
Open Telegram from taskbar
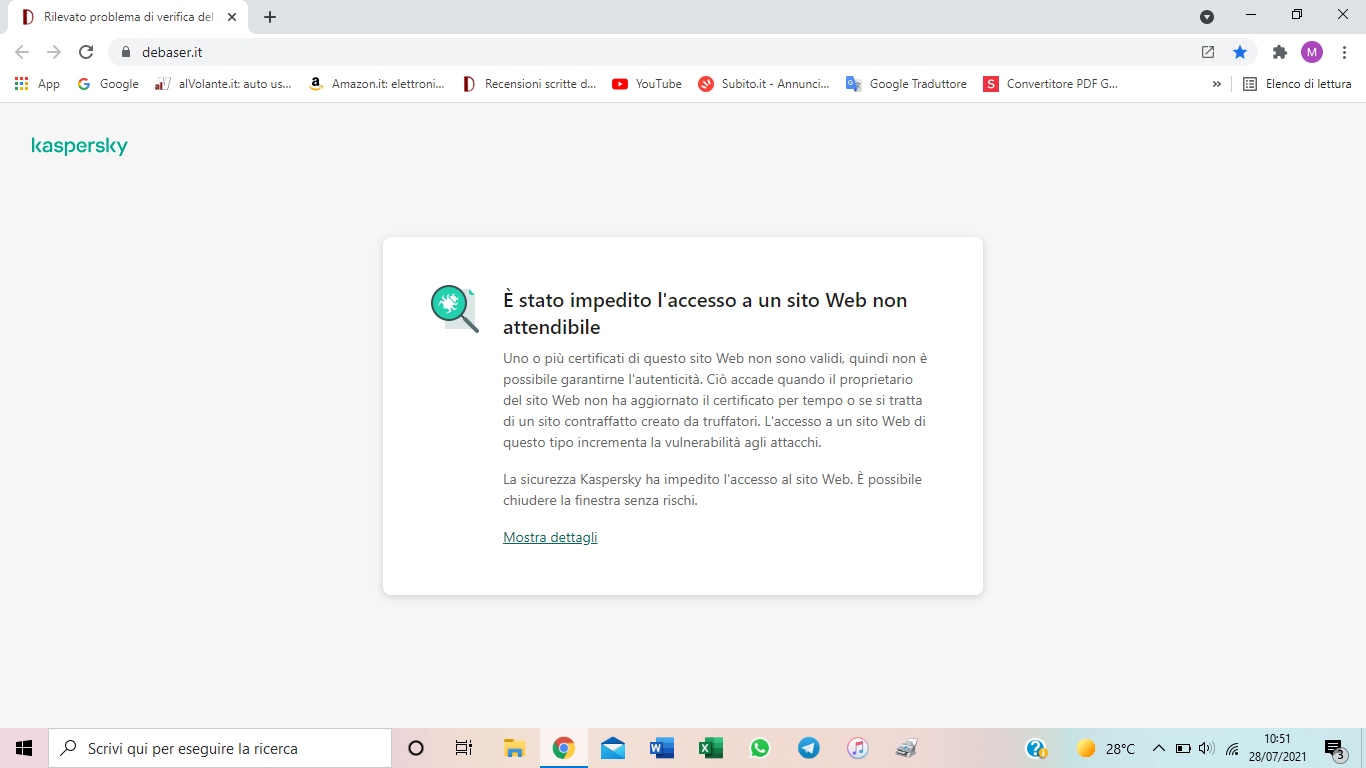(x=809, y=748)
